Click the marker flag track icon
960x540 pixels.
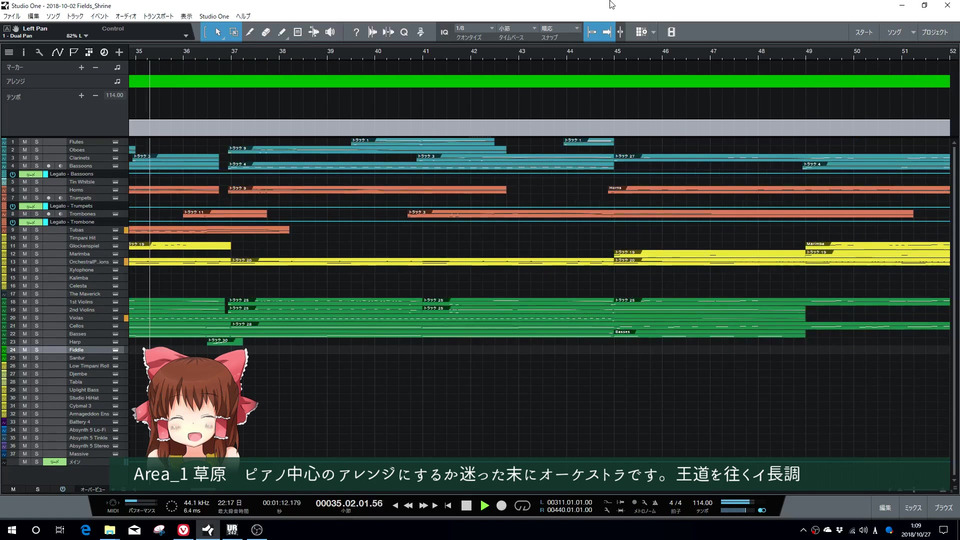point(73,53)
